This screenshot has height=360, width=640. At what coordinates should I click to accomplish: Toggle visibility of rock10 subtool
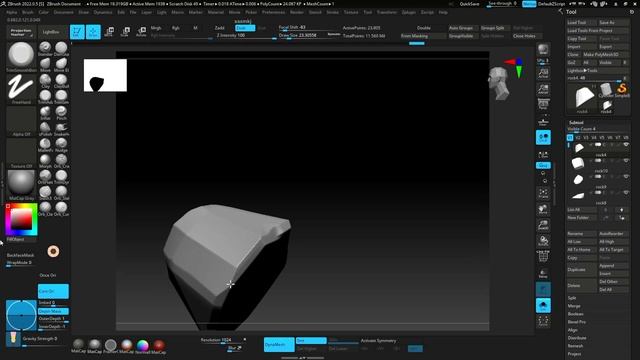626,161
